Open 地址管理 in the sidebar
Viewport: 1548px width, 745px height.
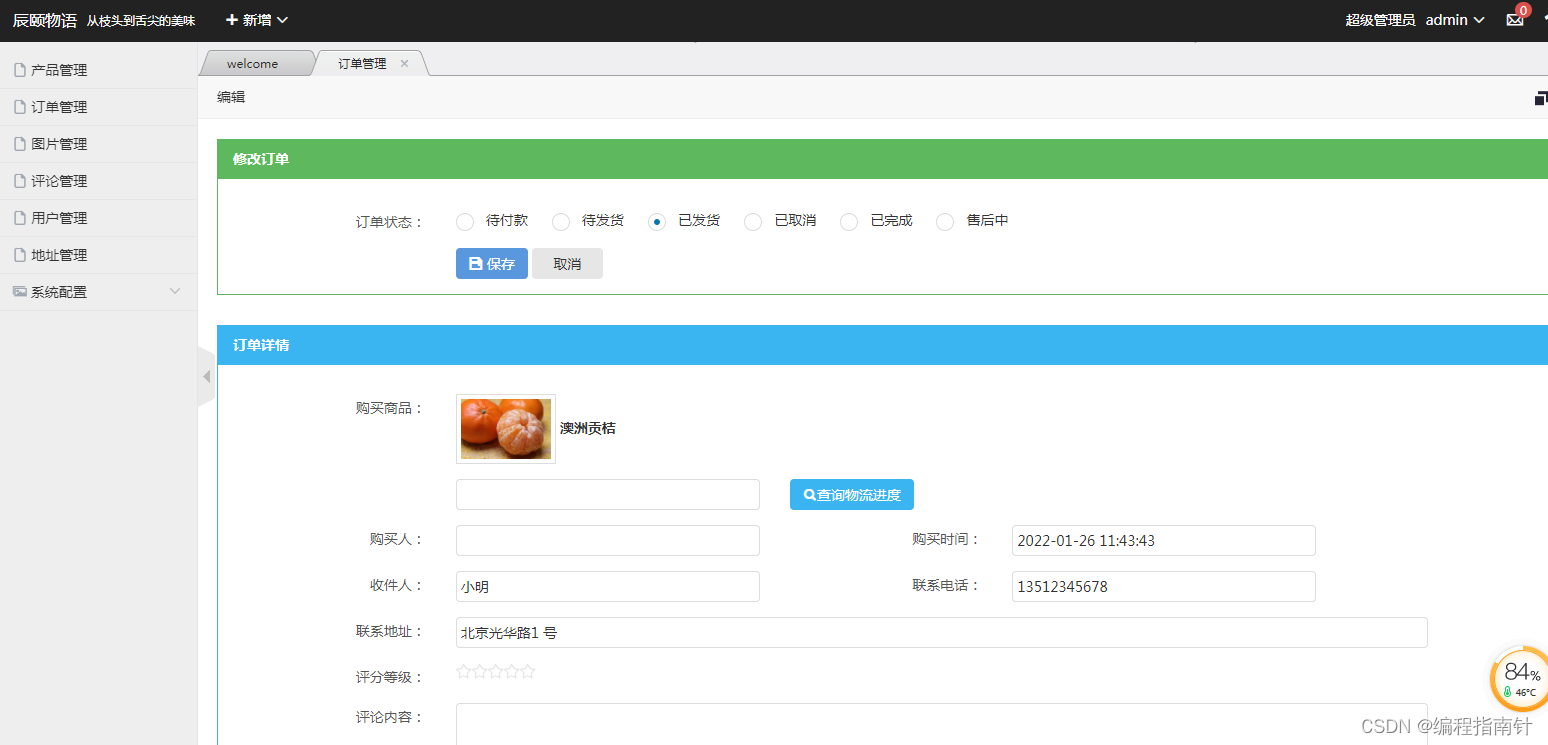pos(98,255)
